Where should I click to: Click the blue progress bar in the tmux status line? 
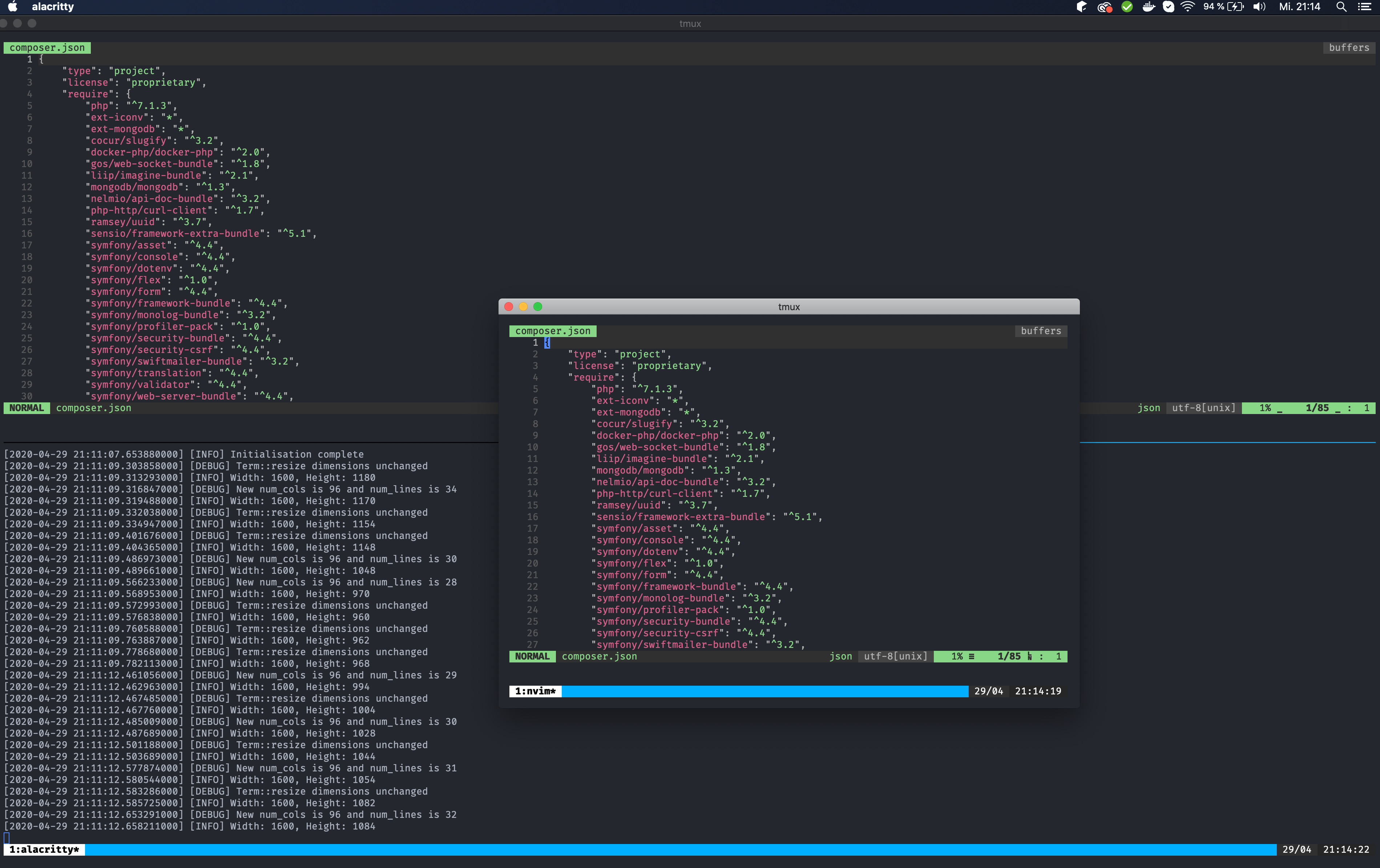(688, 850)
